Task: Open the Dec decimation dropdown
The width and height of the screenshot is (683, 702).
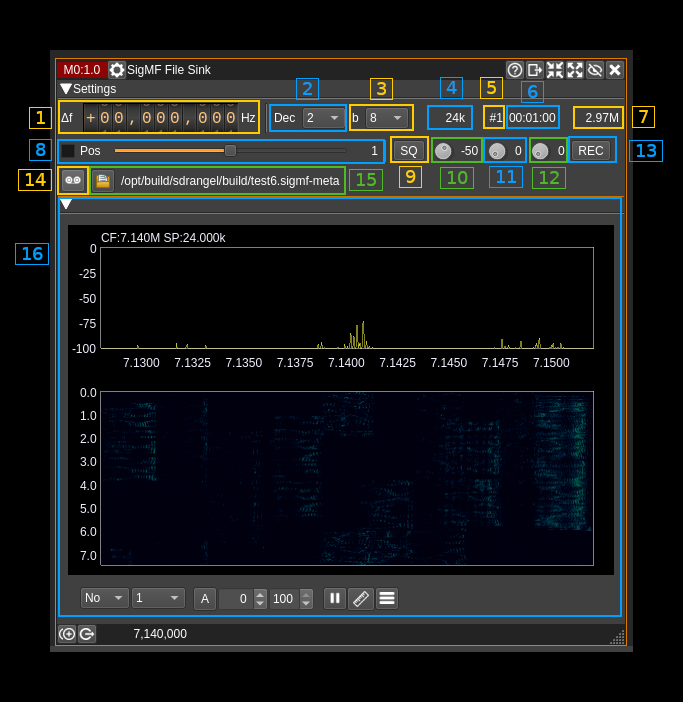Action: [323, 118]
